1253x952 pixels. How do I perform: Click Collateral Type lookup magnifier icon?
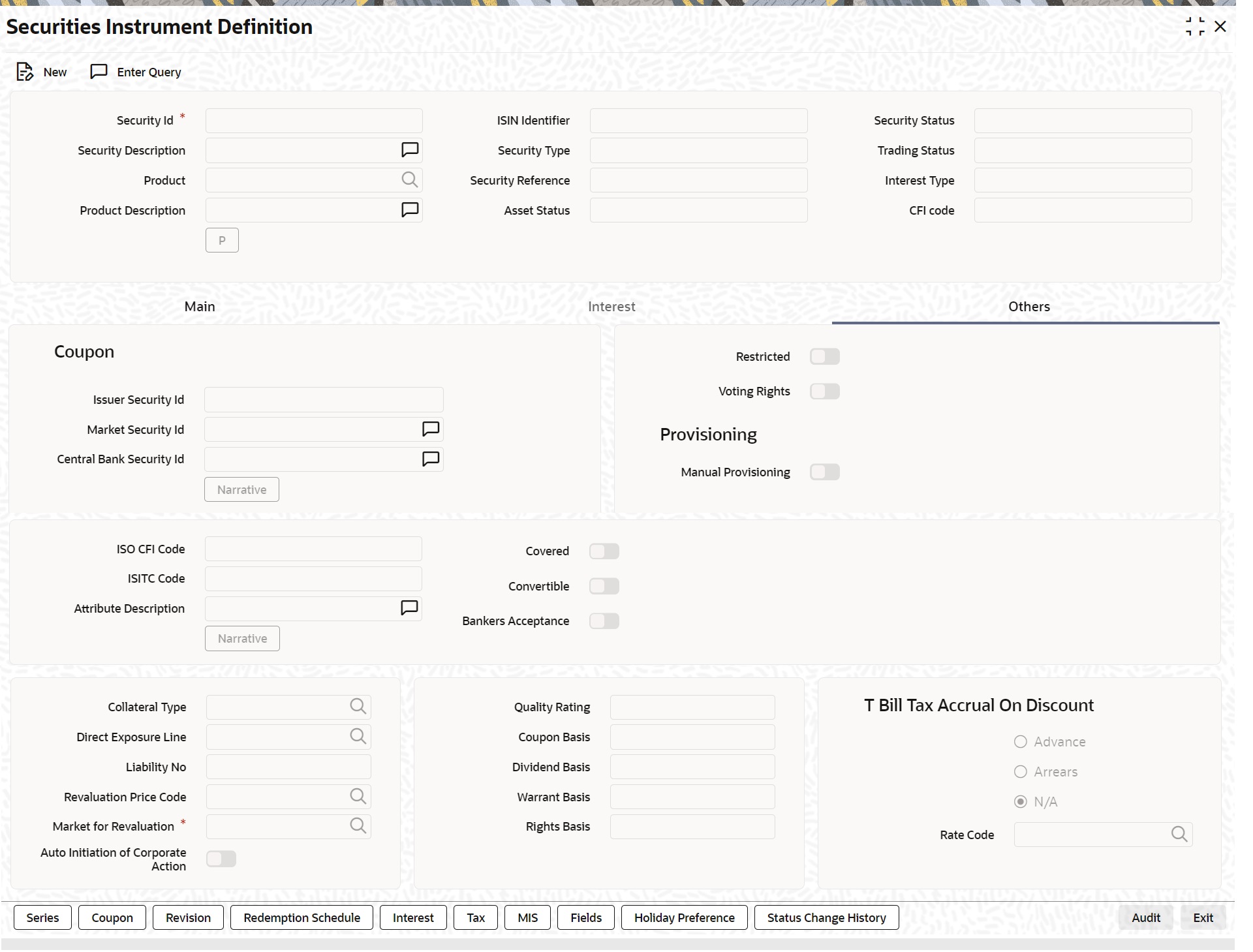pyautogui.click(x=358, y=706)
